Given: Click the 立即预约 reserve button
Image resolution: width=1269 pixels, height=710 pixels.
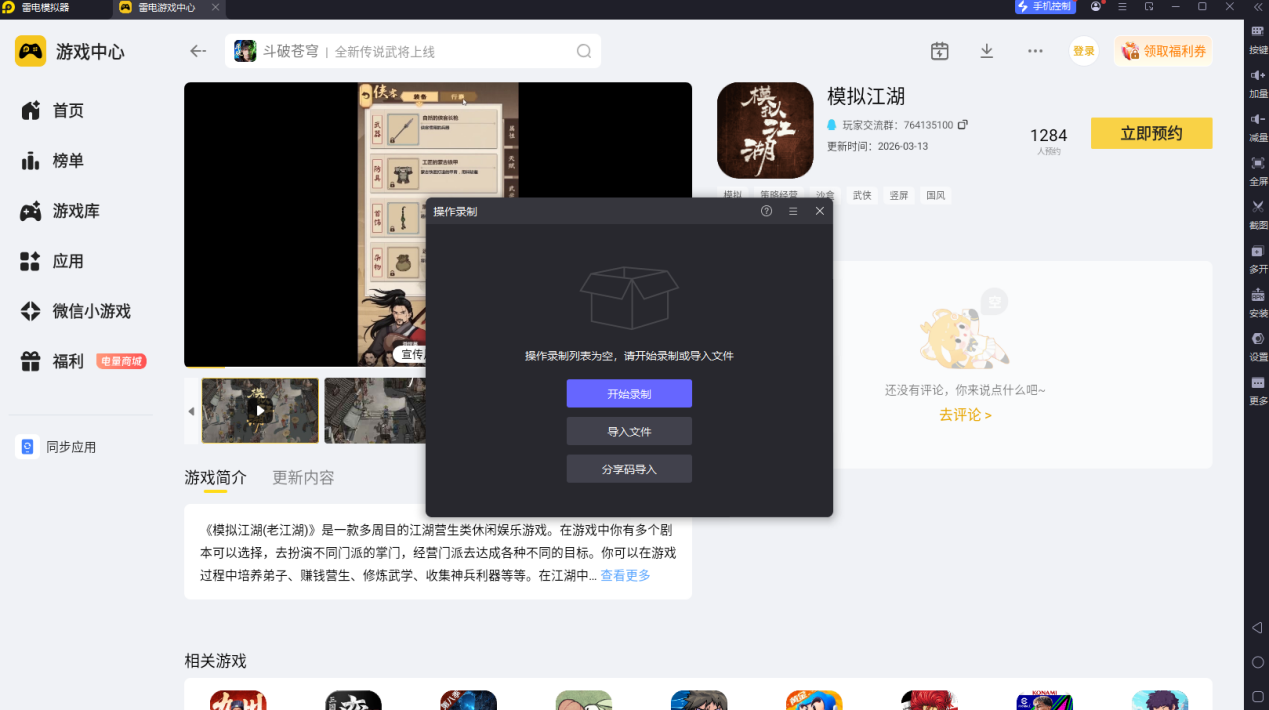Looking at the screenshot, I should pyautogui.click(x=1151, y=133).
